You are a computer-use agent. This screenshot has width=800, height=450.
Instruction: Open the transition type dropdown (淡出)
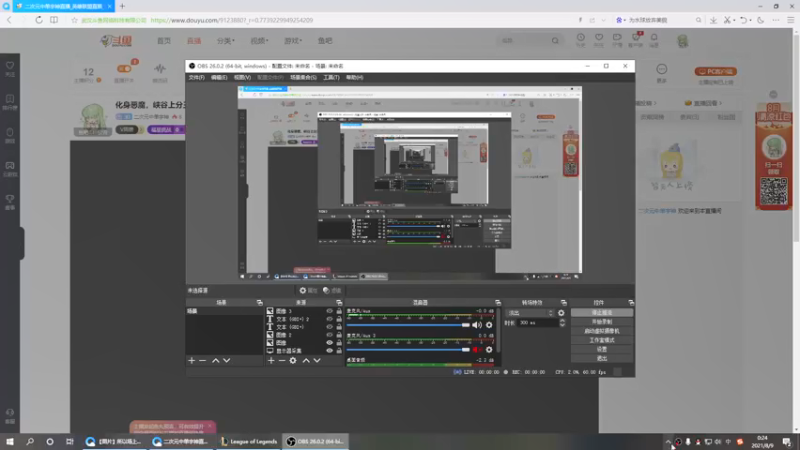pos(530,313)
